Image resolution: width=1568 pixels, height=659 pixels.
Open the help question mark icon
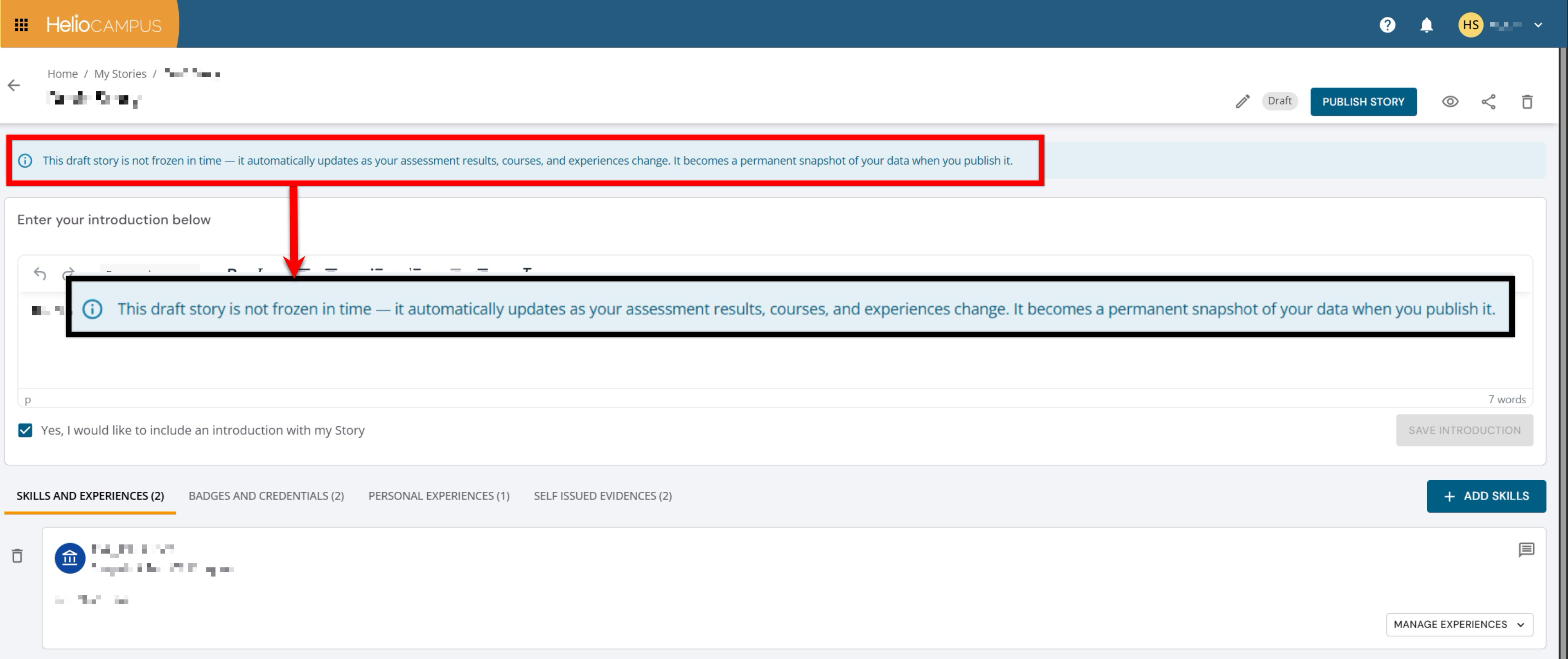(x=1387, y=25)
